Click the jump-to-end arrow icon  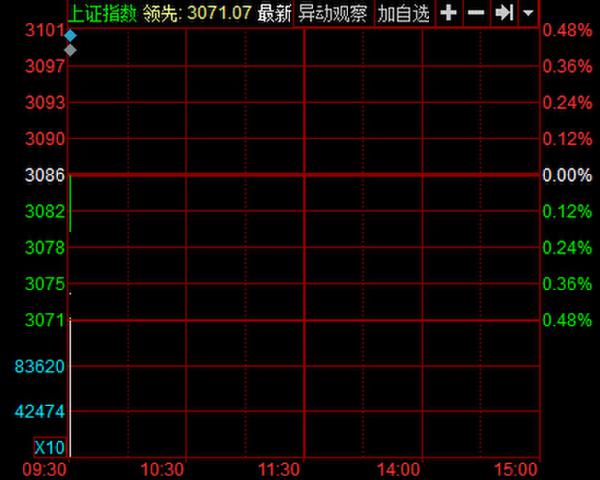click(x=505, y=13)
